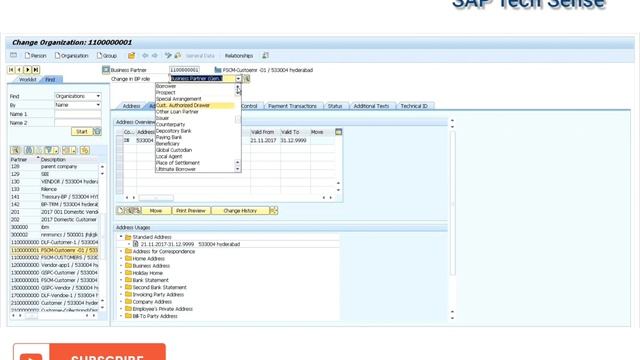Image resolution: width=640 pixels, height=360 pixels.
Task: Open the Additional Texts tab
Action: tap(371, 106)
